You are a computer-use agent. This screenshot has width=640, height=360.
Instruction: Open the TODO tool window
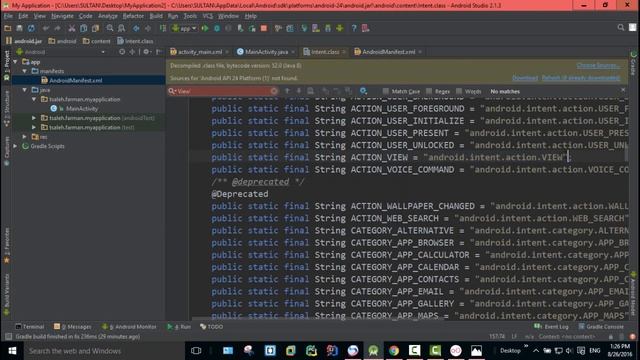(x=211, y=327)
